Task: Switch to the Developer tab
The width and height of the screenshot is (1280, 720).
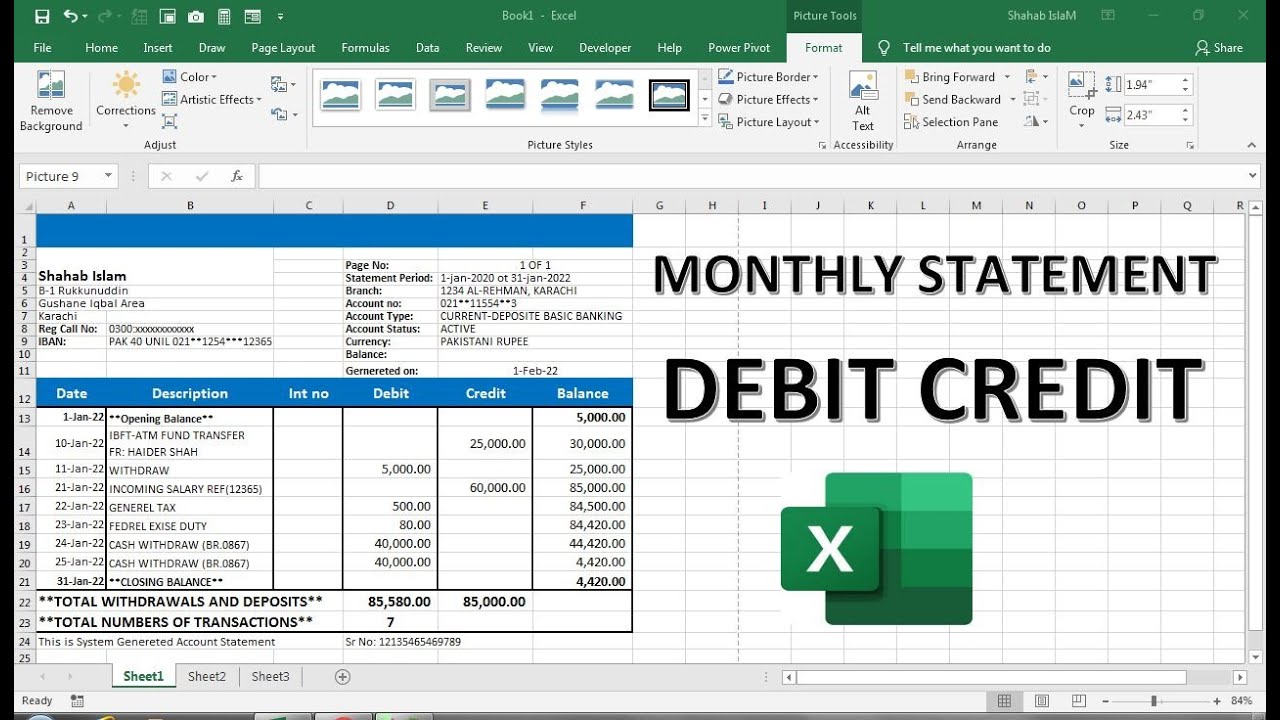Action: tap(605, 47)
